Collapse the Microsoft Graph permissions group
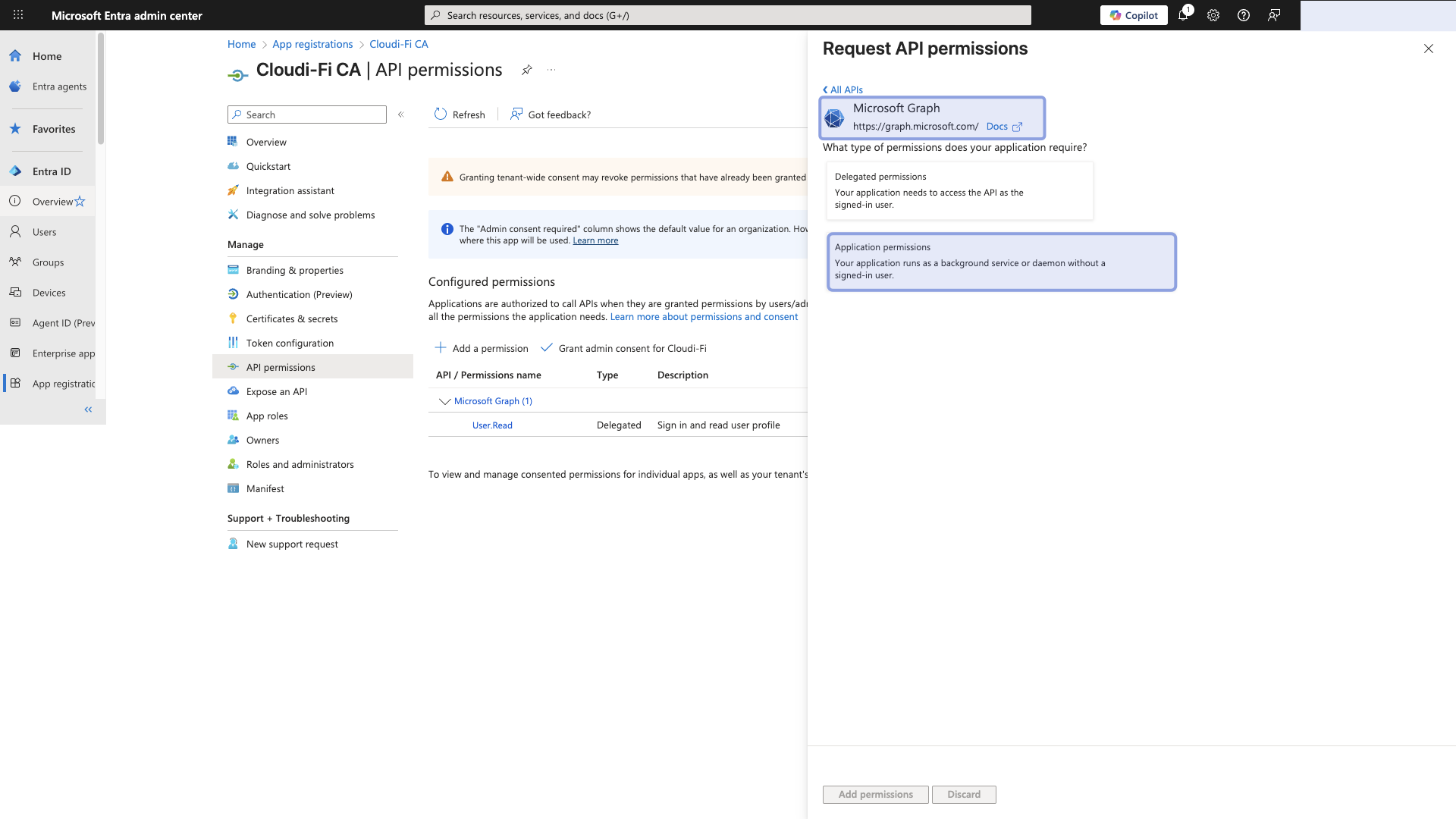This screenshot has width=1456, height=819. pos(444,401)
